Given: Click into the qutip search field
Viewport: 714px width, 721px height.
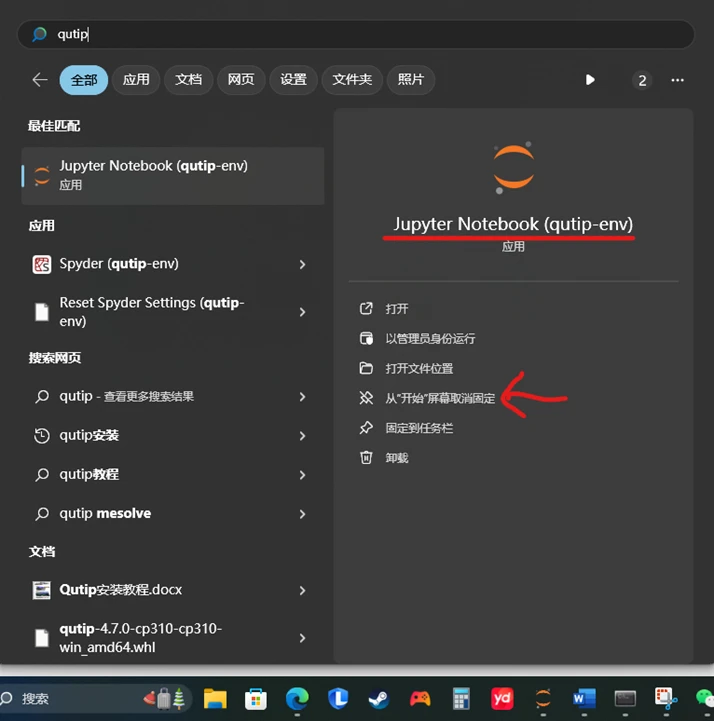Looking at the screenshot, I should coord(355,34).
